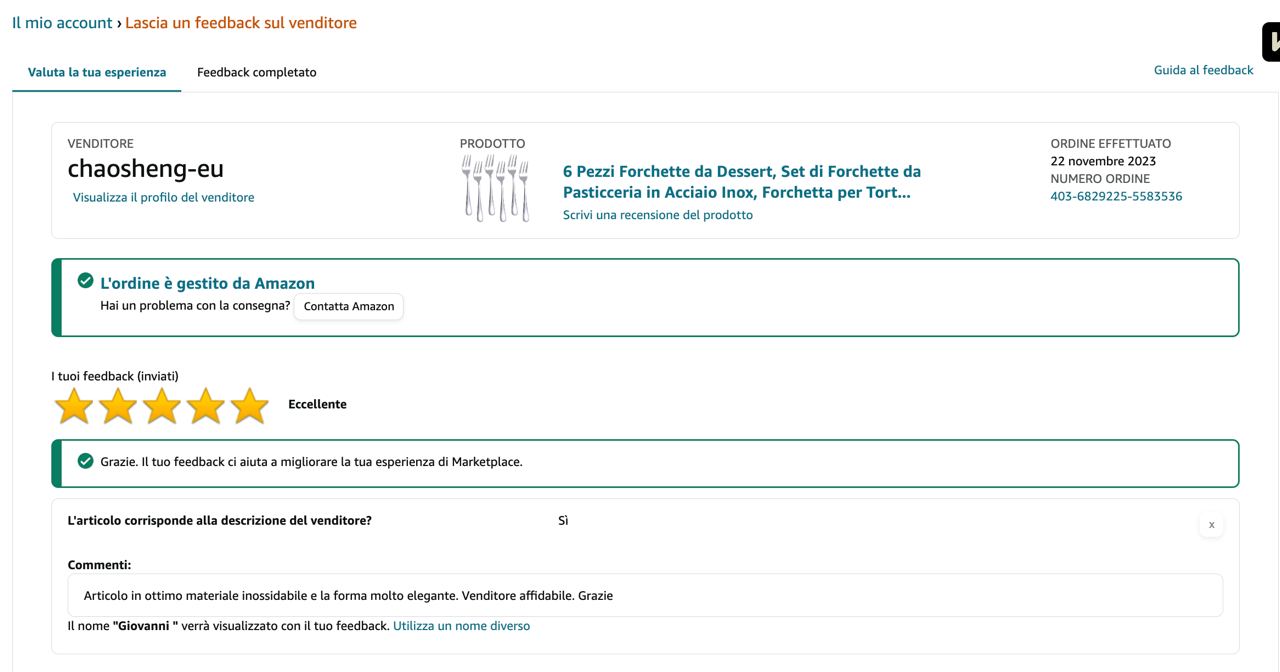This screenshot has width=1280, height=672.
Task: Click the second feedback star
Action: tap(117, 406)
